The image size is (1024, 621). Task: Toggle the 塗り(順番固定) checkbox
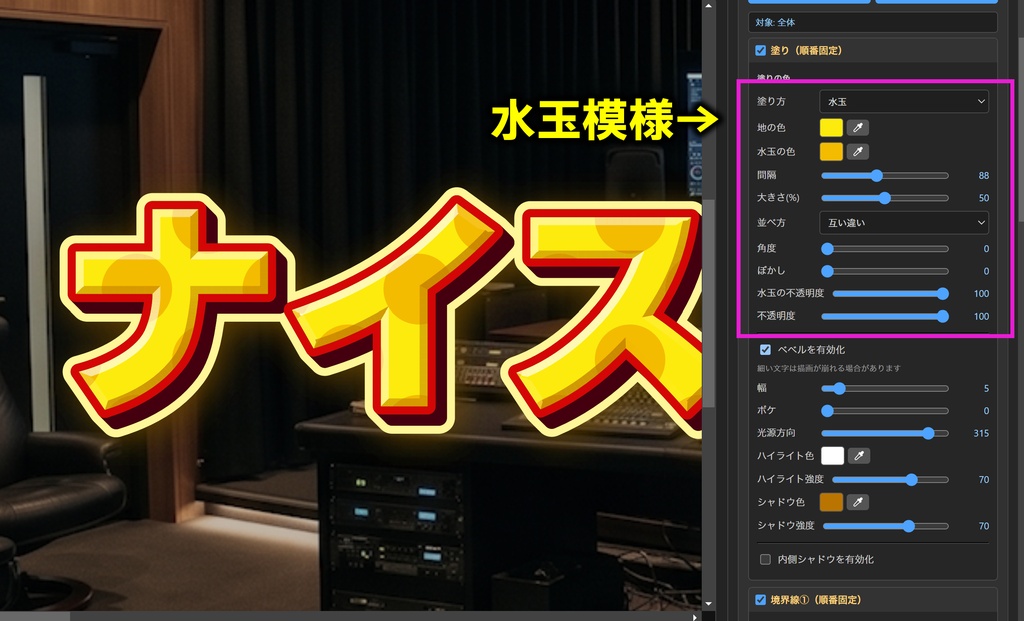(760, 50)
